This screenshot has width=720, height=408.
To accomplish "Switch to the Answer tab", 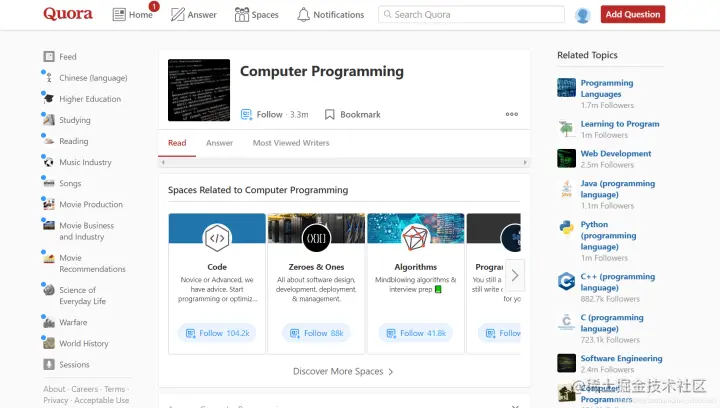I will [x=219, y=143].
